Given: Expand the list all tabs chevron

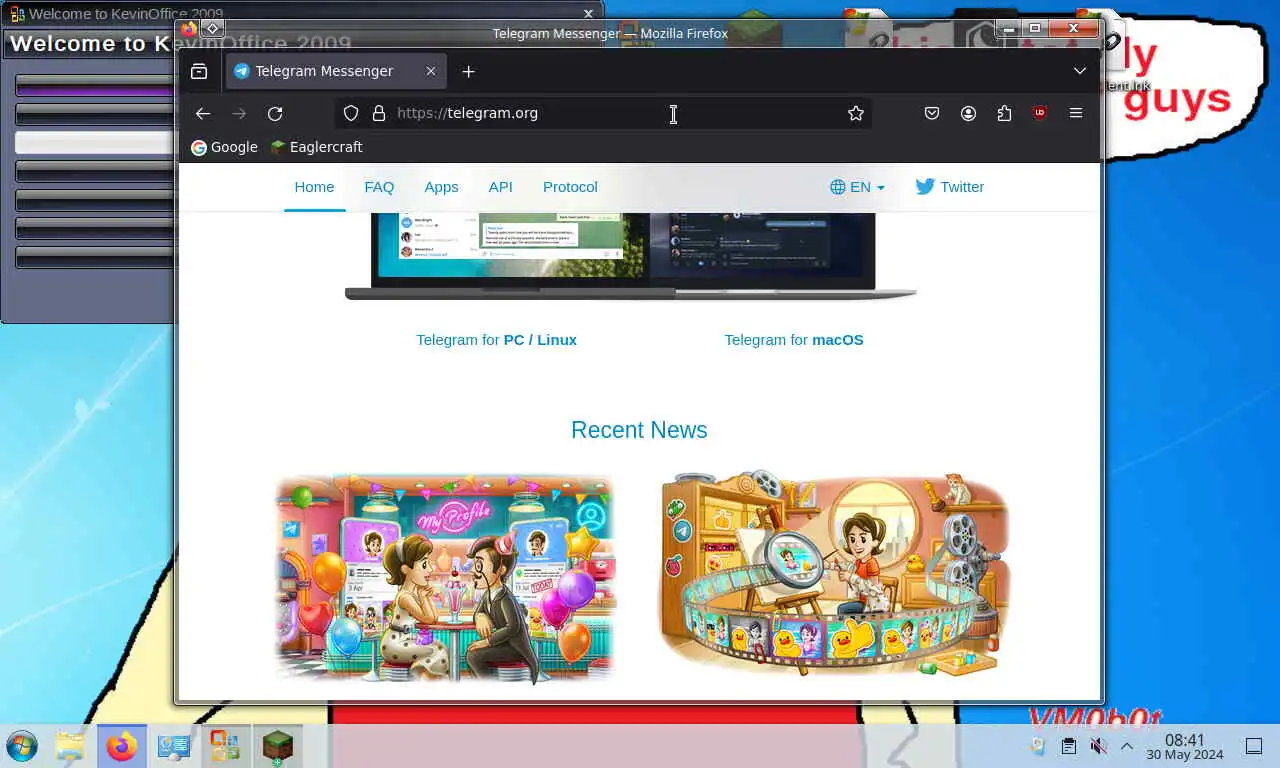Looking at the screenshot, I should pyautogui.click(x=1080, y=71).
